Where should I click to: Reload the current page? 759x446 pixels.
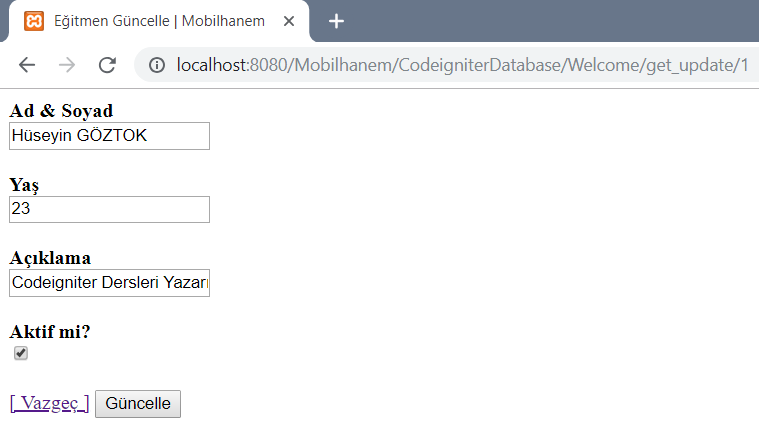coord(107,65)
